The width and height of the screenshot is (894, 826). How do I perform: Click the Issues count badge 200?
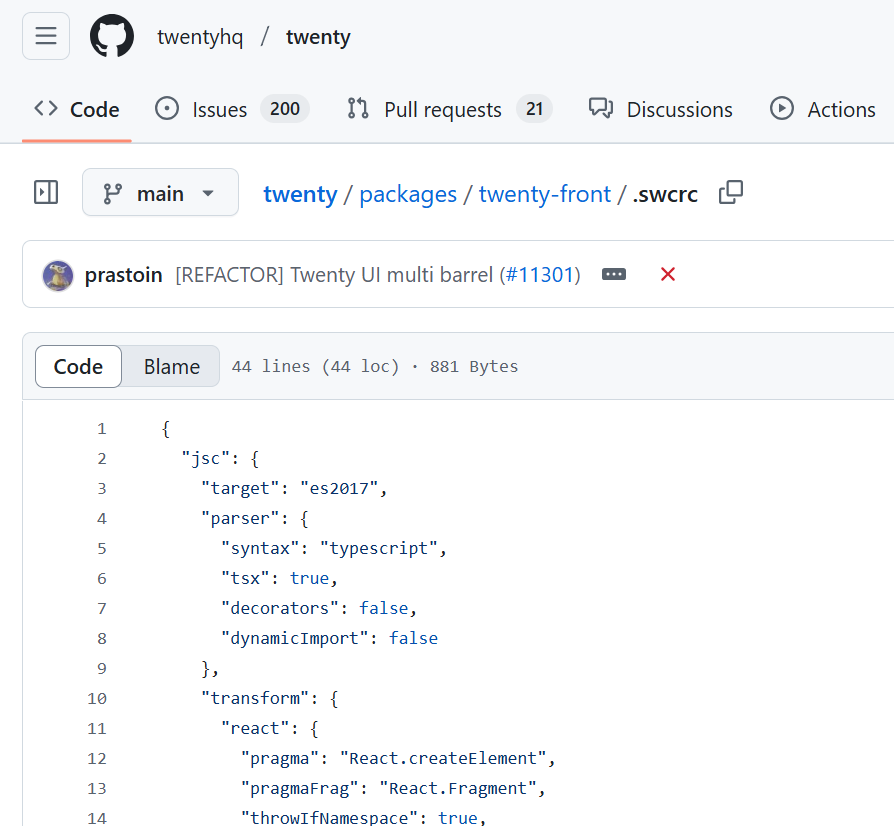(285, 108)
